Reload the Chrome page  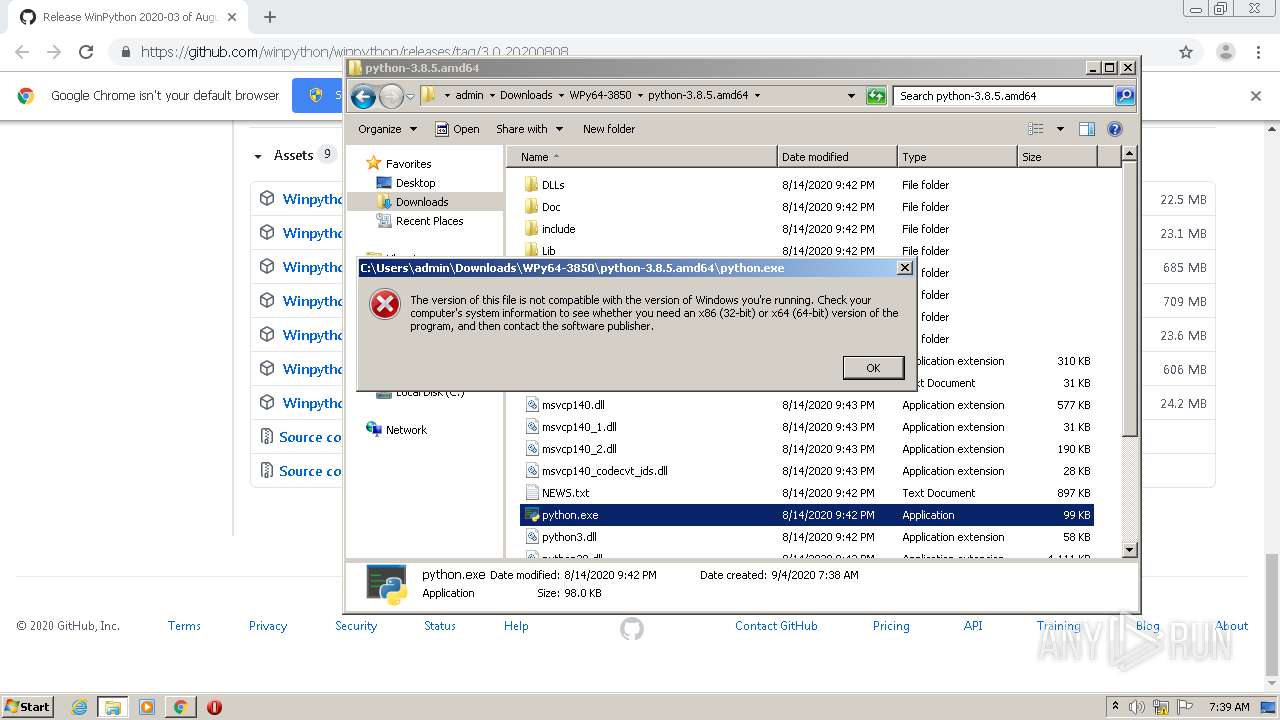[x=86, y=52]
